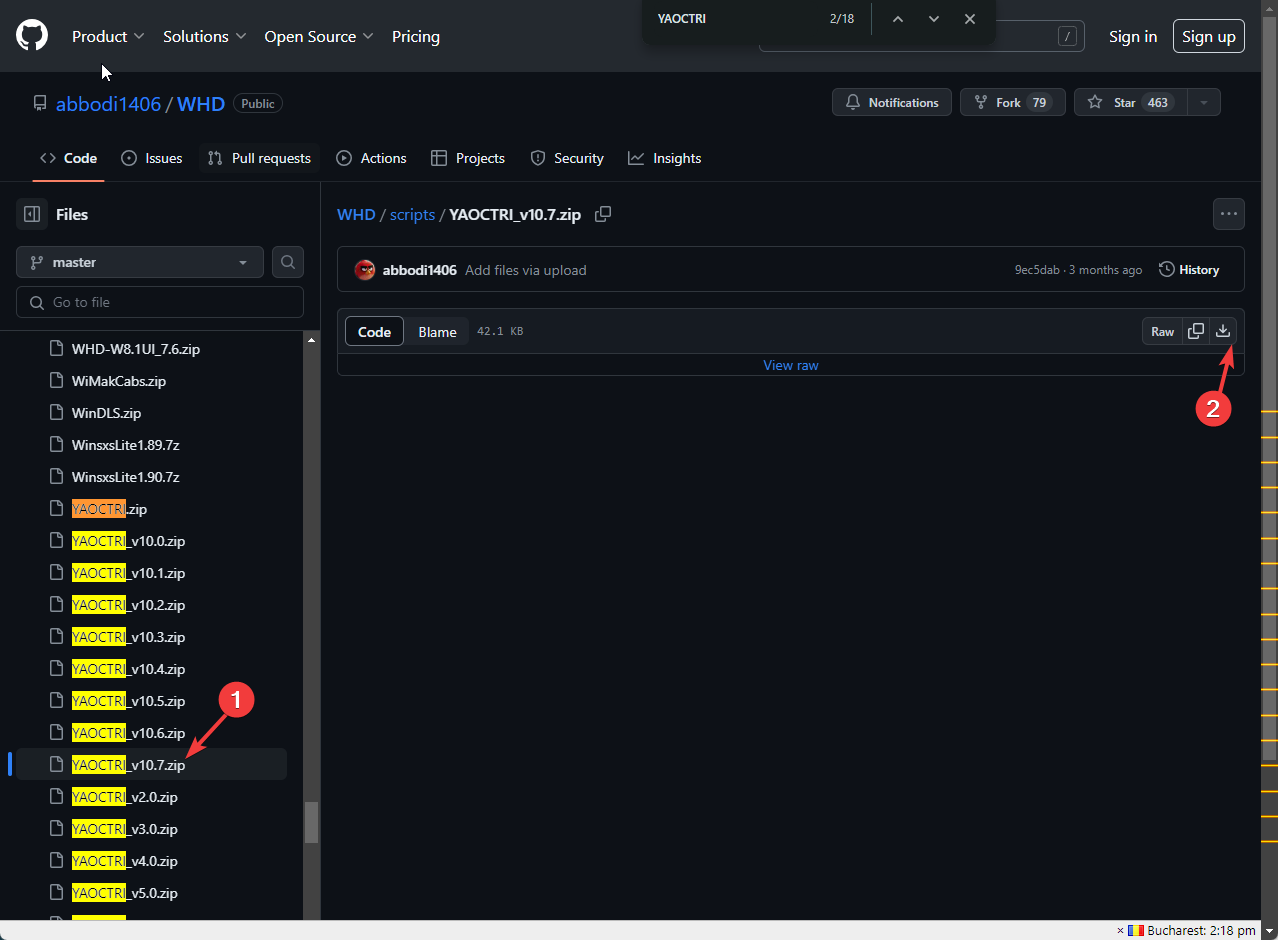
Task: Click the Sign up button
Action: (x=1209, y=36)
